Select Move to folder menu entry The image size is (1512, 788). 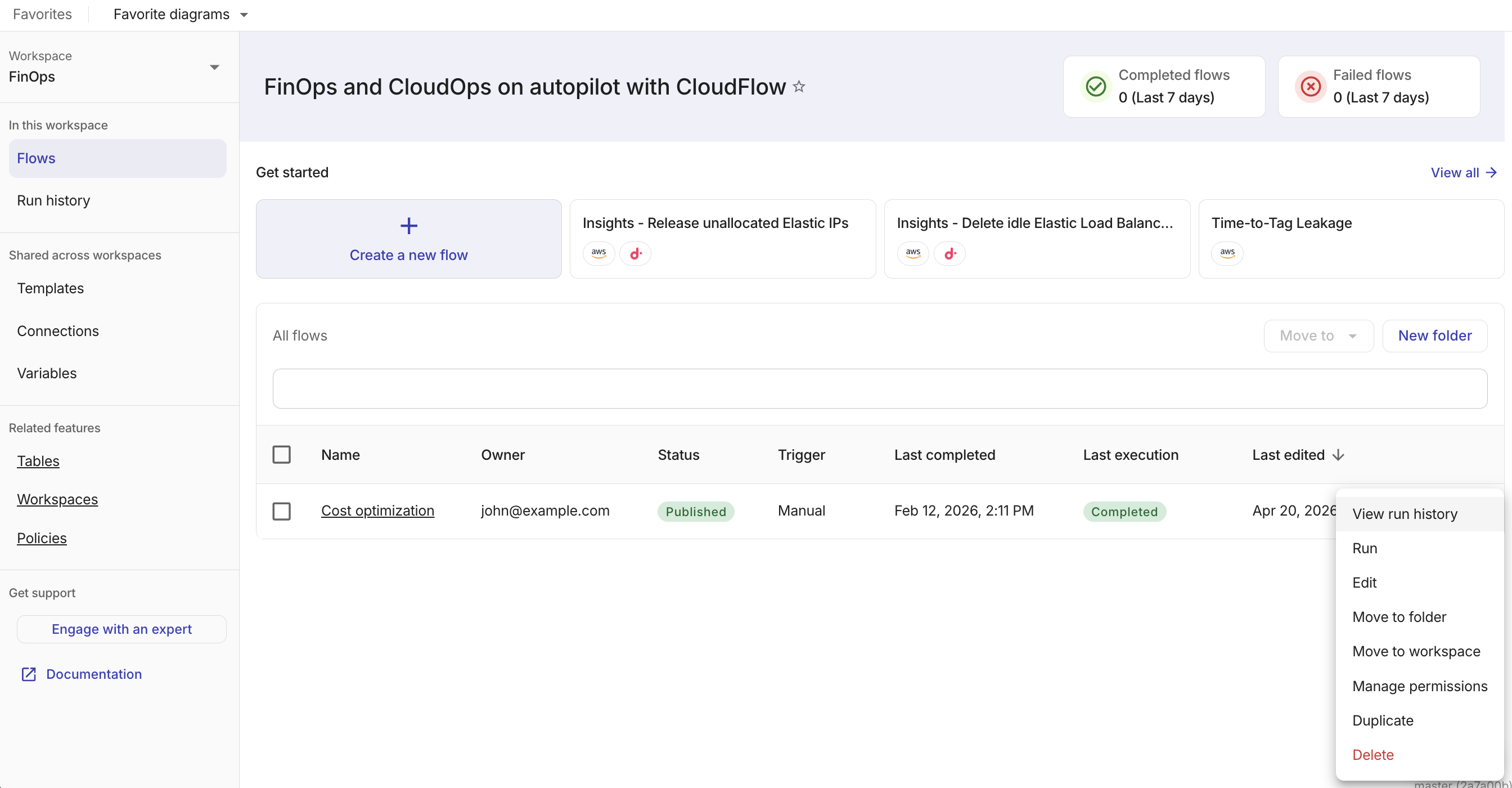point(1419,617)
